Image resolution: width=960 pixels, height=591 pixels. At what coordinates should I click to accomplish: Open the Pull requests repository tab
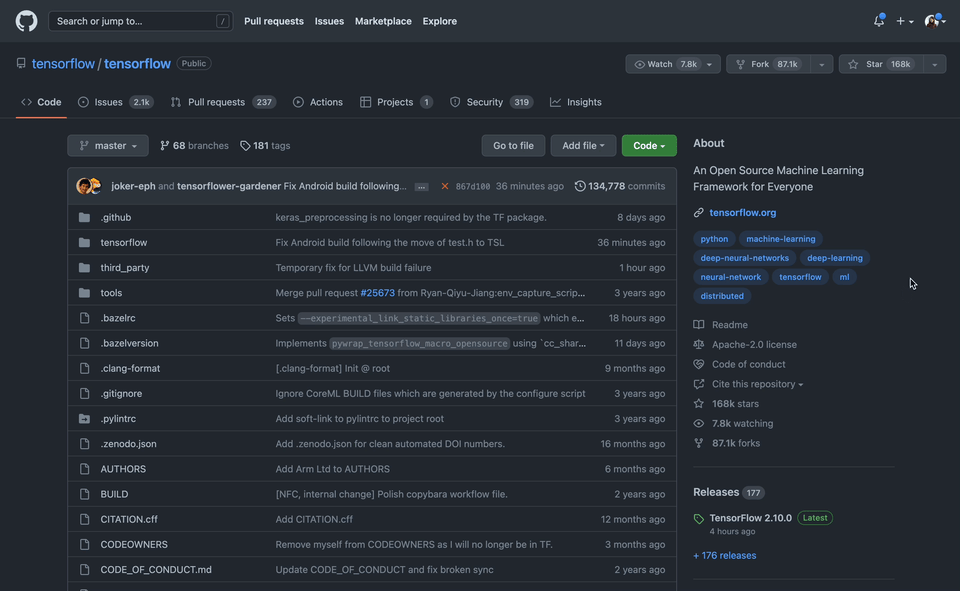coord(217,102)
